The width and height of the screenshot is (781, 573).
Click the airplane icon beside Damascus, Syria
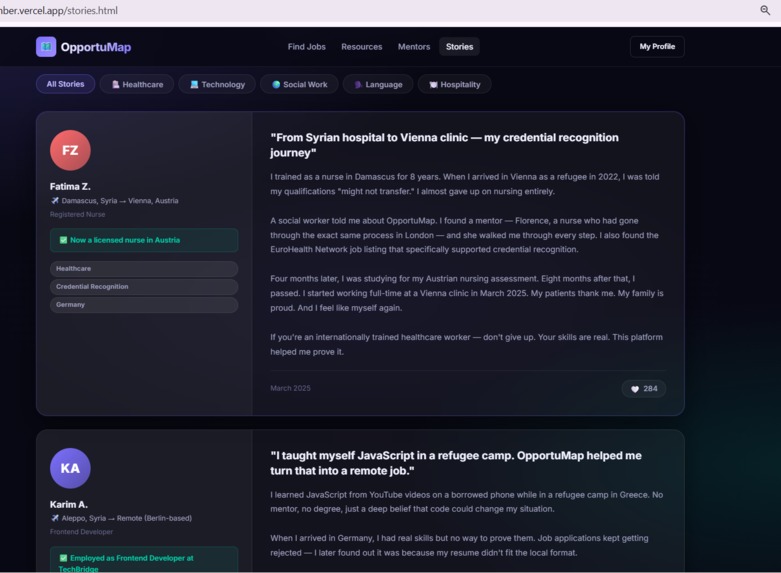click(55, 201)
